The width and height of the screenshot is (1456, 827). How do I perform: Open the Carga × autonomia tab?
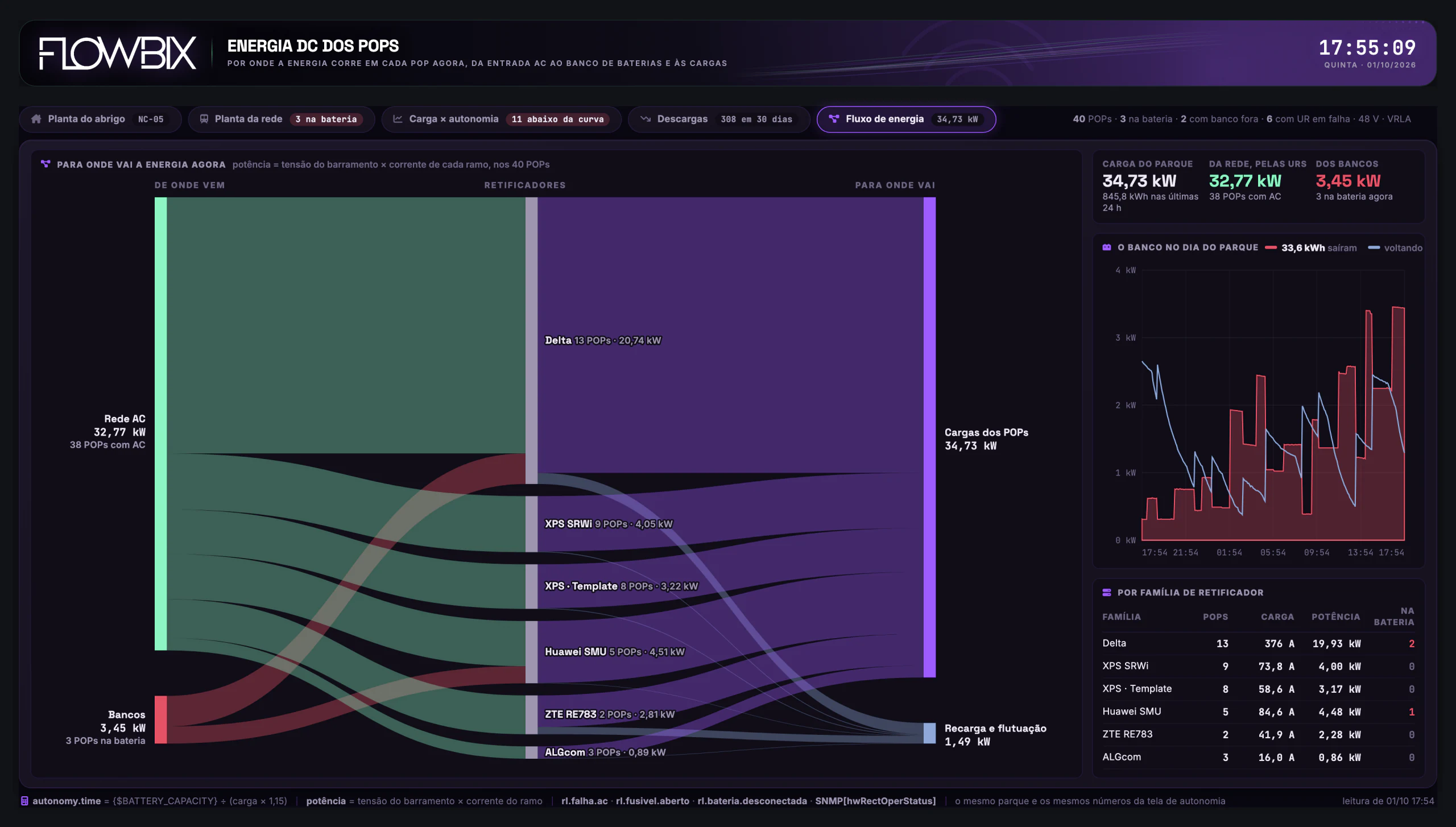click(x=502, y=119)
